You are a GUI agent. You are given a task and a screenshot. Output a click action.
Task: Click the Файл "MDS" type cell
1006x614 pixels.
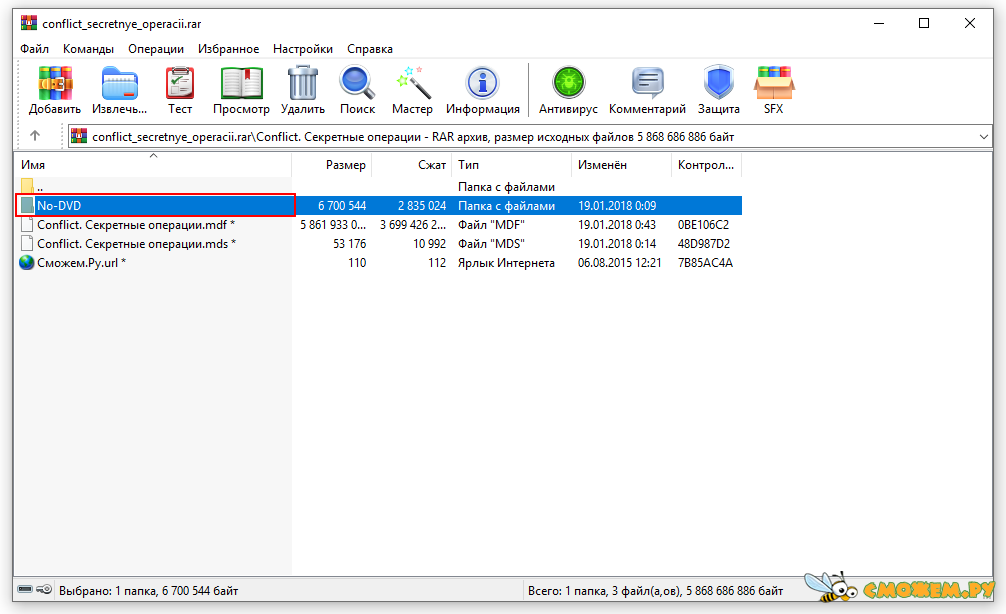tap(491, 244)
